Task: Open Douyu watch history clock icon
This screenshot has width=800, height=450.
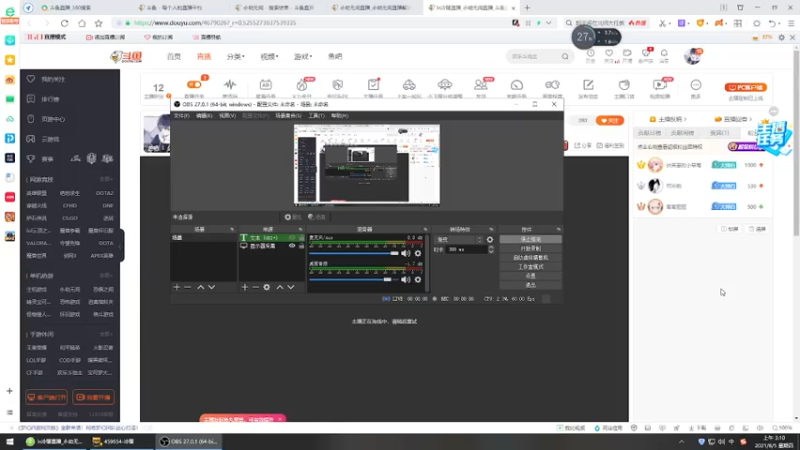Action: coord(590,53)
